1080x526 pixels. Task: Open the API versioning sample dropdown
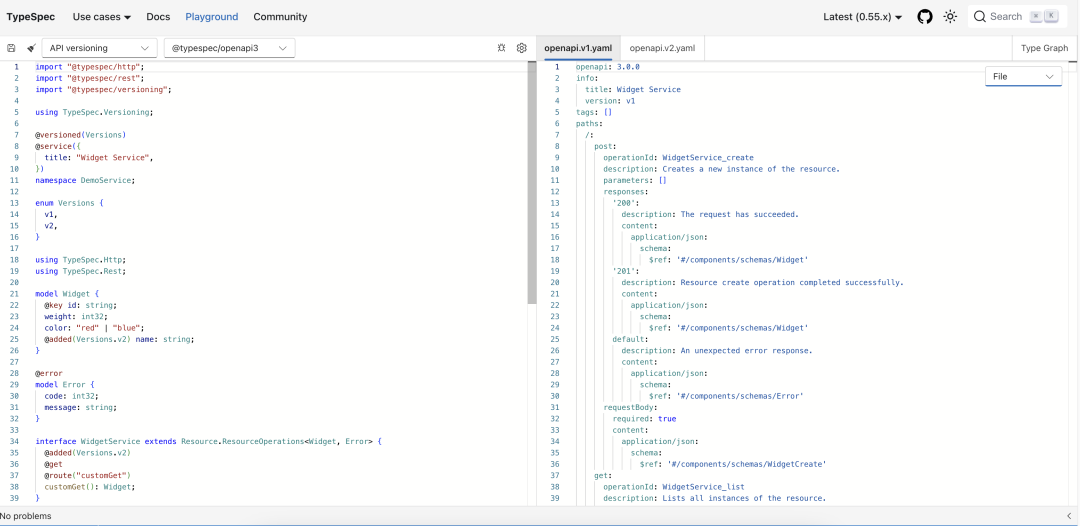tap(99, 48)
